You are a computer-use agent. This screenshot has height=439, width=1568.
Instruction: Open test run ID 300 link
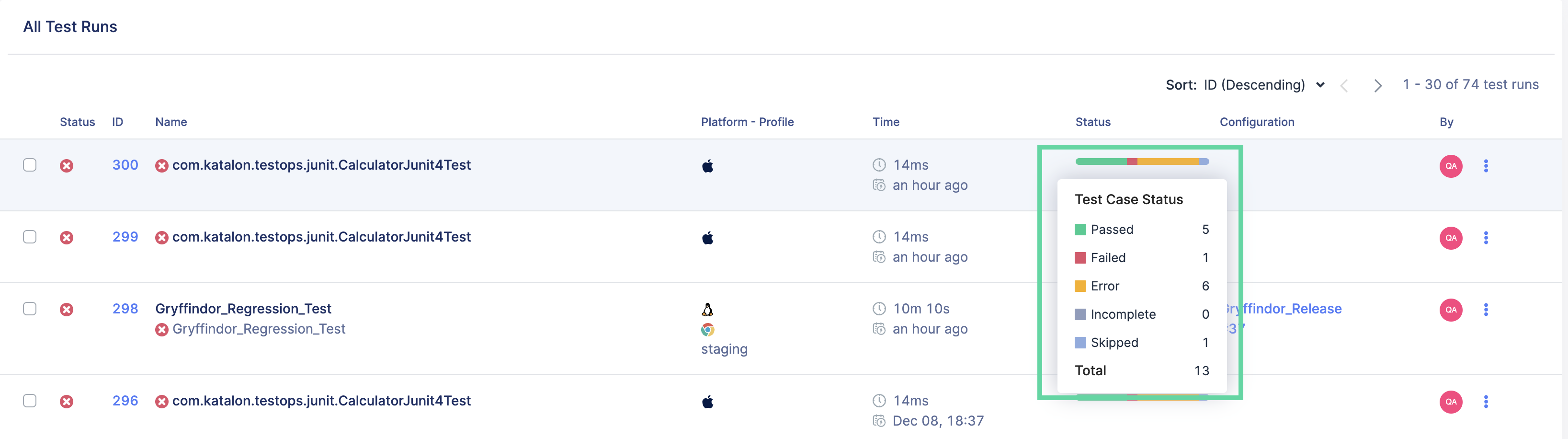(125, 165)
